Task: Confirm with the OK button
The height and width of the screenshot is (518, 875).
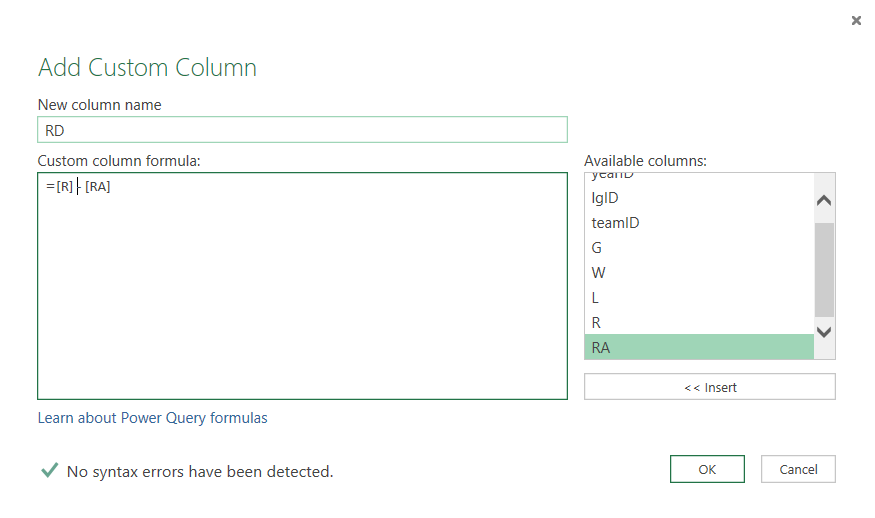Action: pos(707,469)
